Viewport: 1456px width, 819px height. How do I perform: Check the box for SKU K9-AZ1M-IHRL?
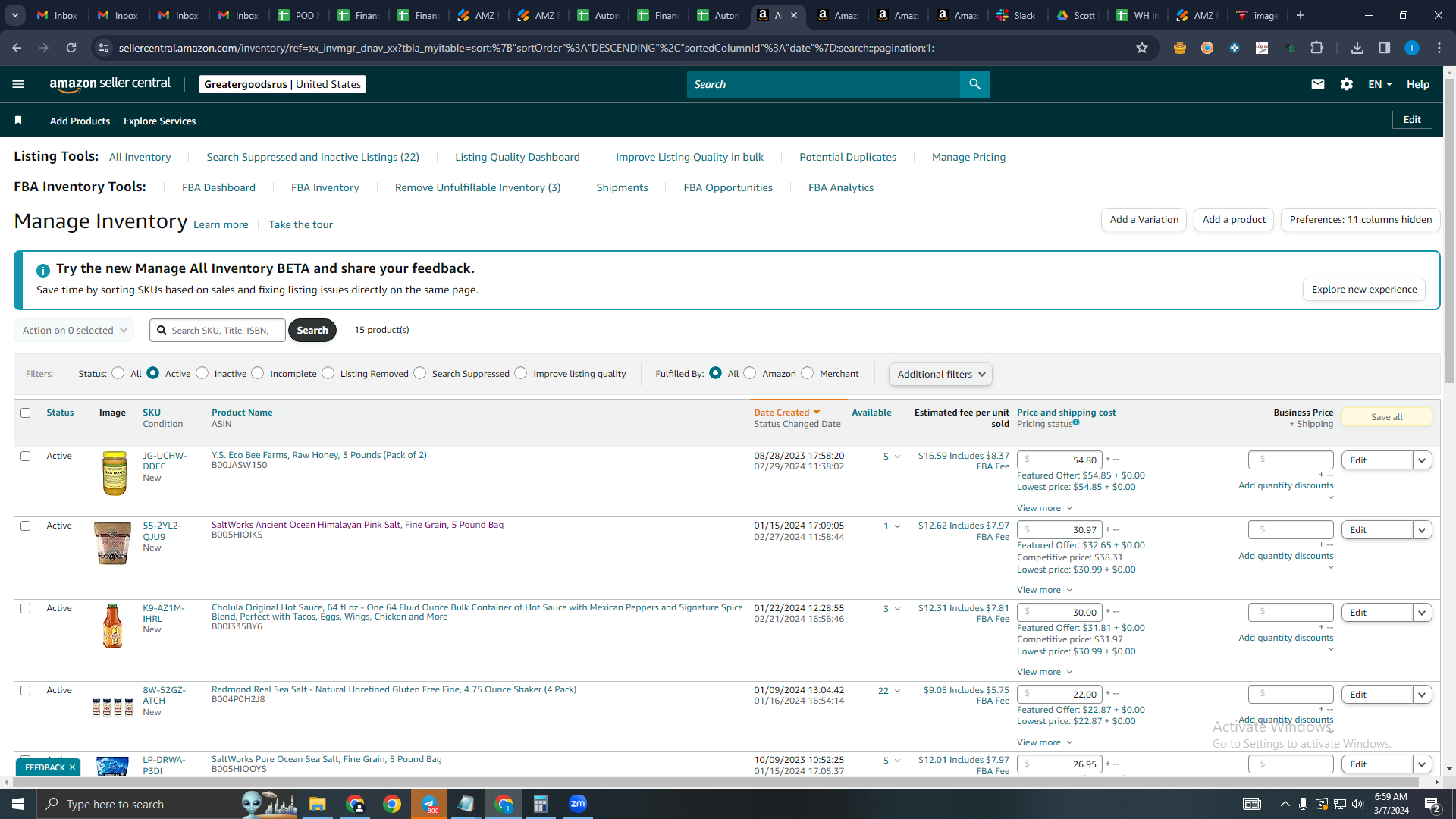tap(26, 609)
